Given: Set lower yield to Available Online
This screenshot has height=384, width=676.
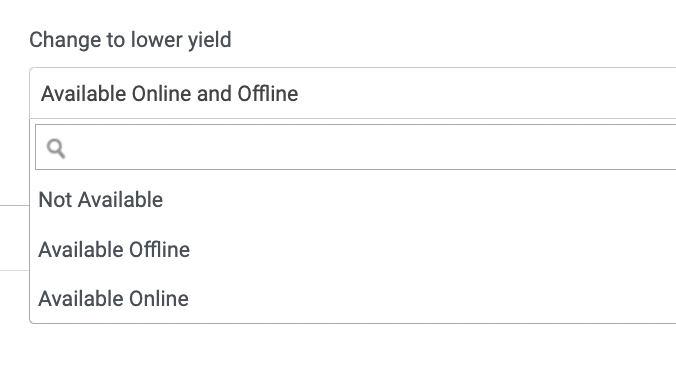Looking at the screenshot, I should pyautogui.click(x=353, y=299).
